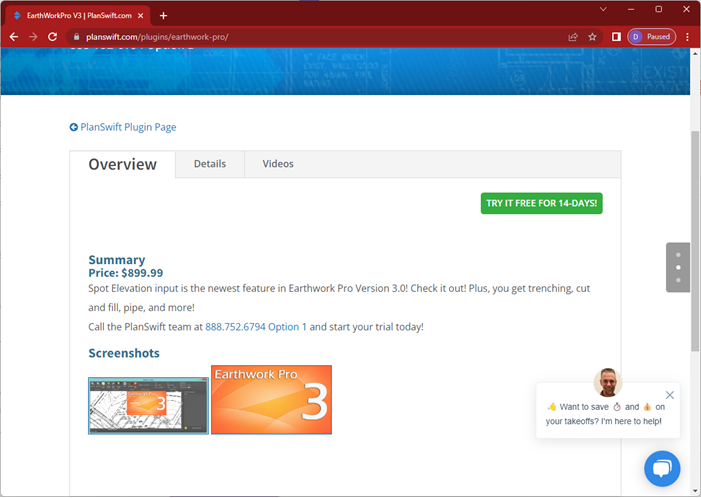Screen dimensions: 701x498
Task: Switch to the Details tab
Action: [210, 164]
